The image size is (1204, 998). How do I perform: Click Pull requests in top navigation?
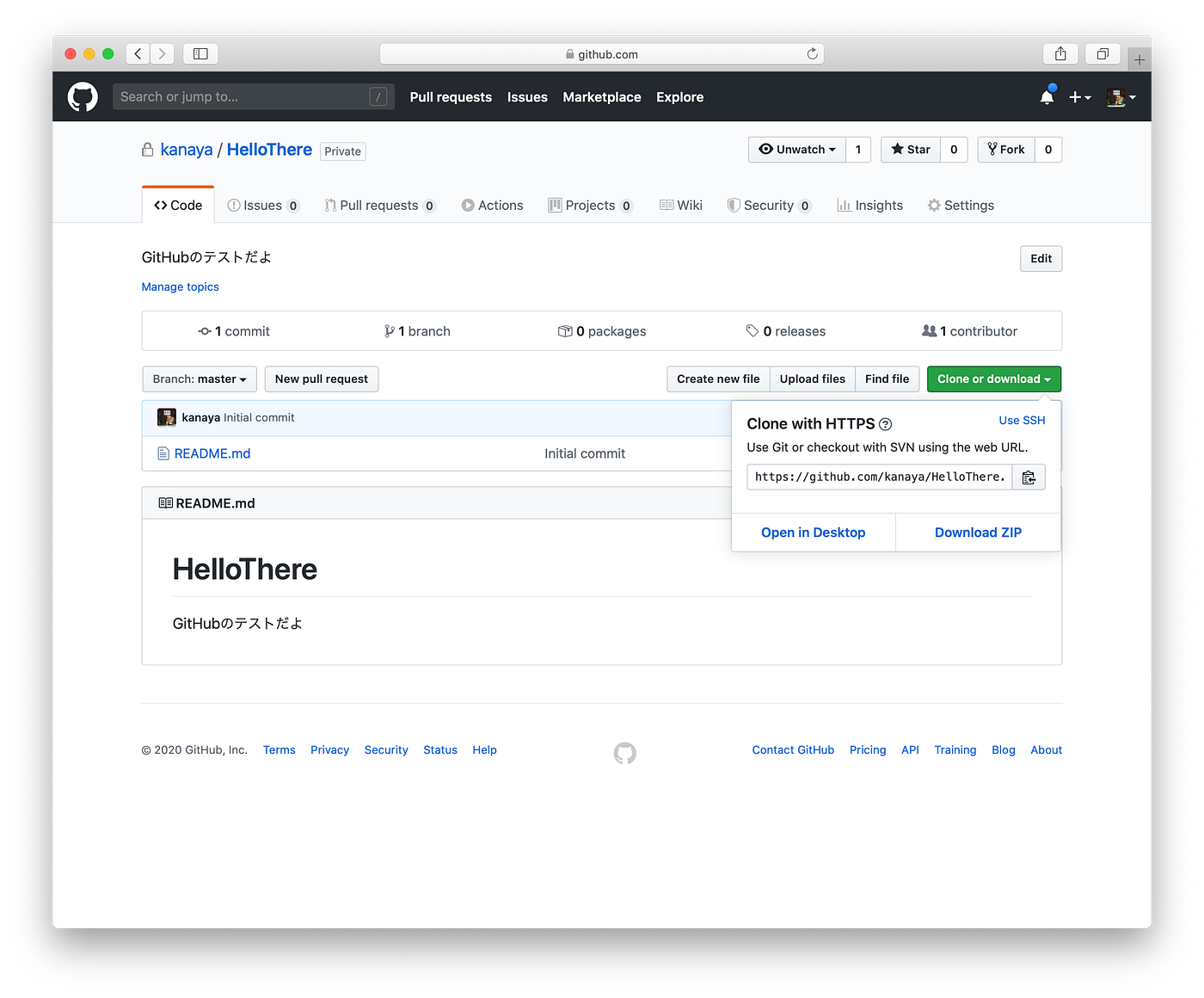pos(451,97)
